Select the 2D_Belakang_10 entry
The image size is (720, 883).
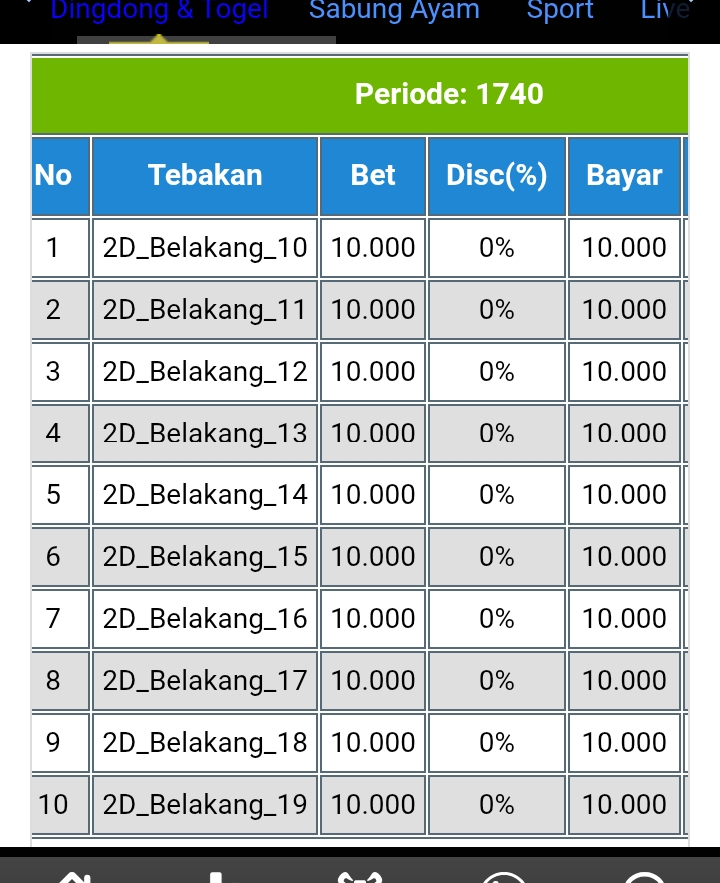(205, 248)
